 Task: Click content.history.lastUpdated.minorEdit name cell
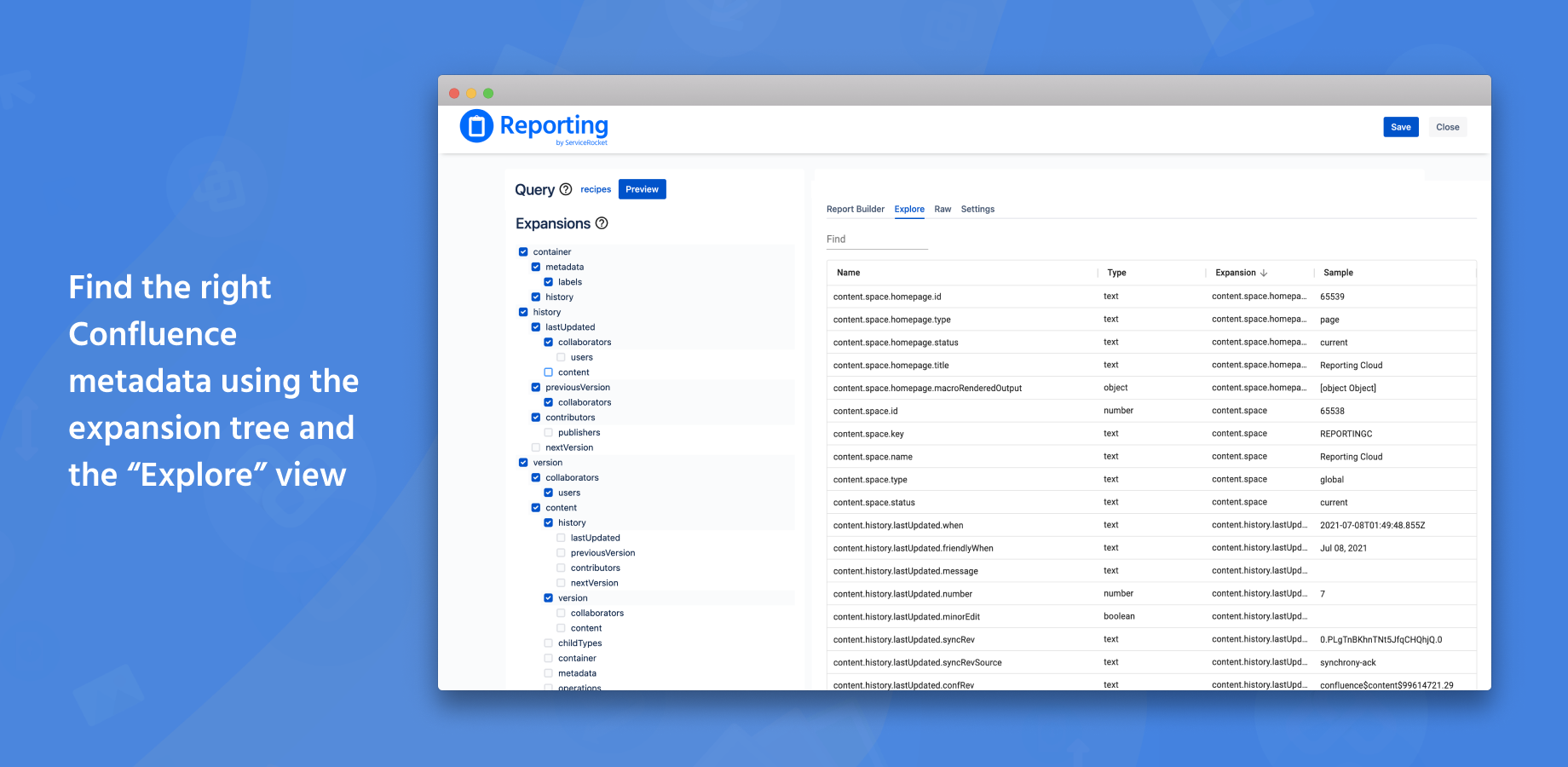pyautogui.click(x=907, y=617)
